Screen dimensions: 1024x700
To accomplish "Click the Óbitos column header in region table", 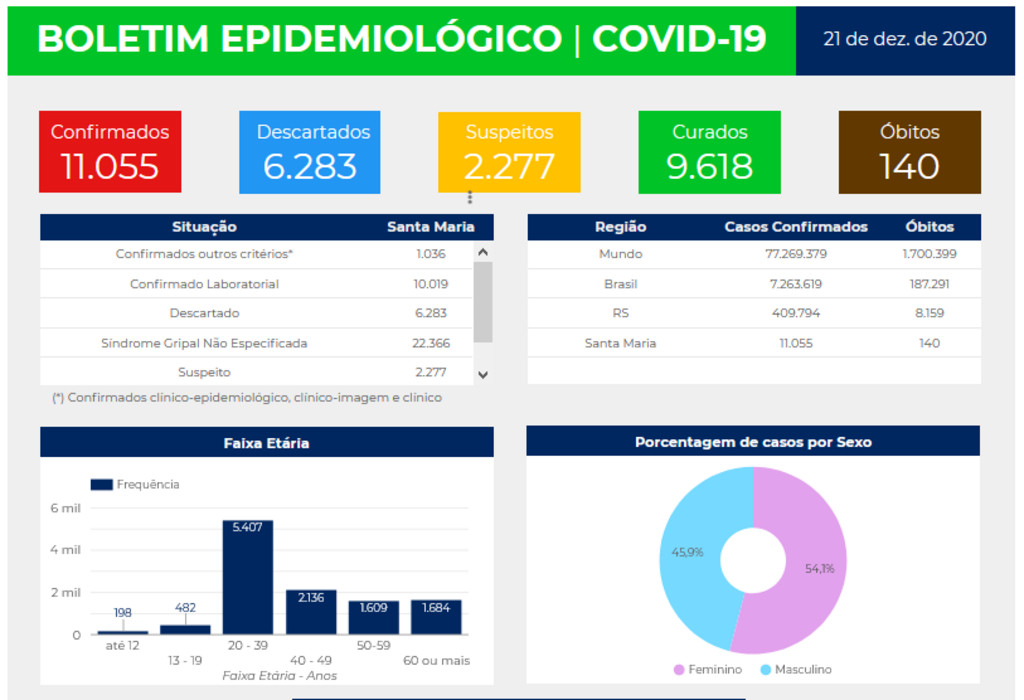I will [929, 227].
